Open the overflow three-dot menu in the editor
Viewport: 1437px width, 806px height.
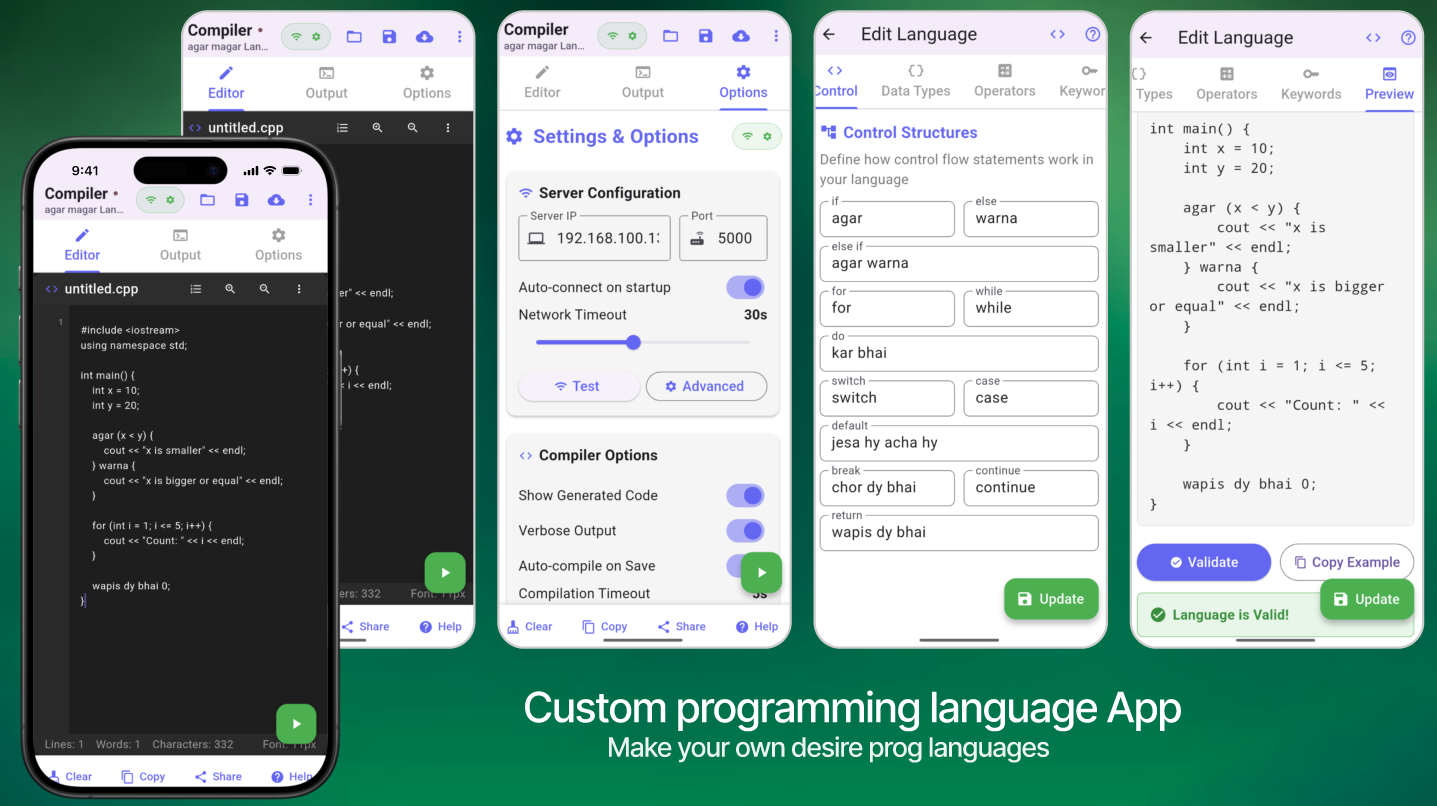pyautogui.click(x=299, y=289)
